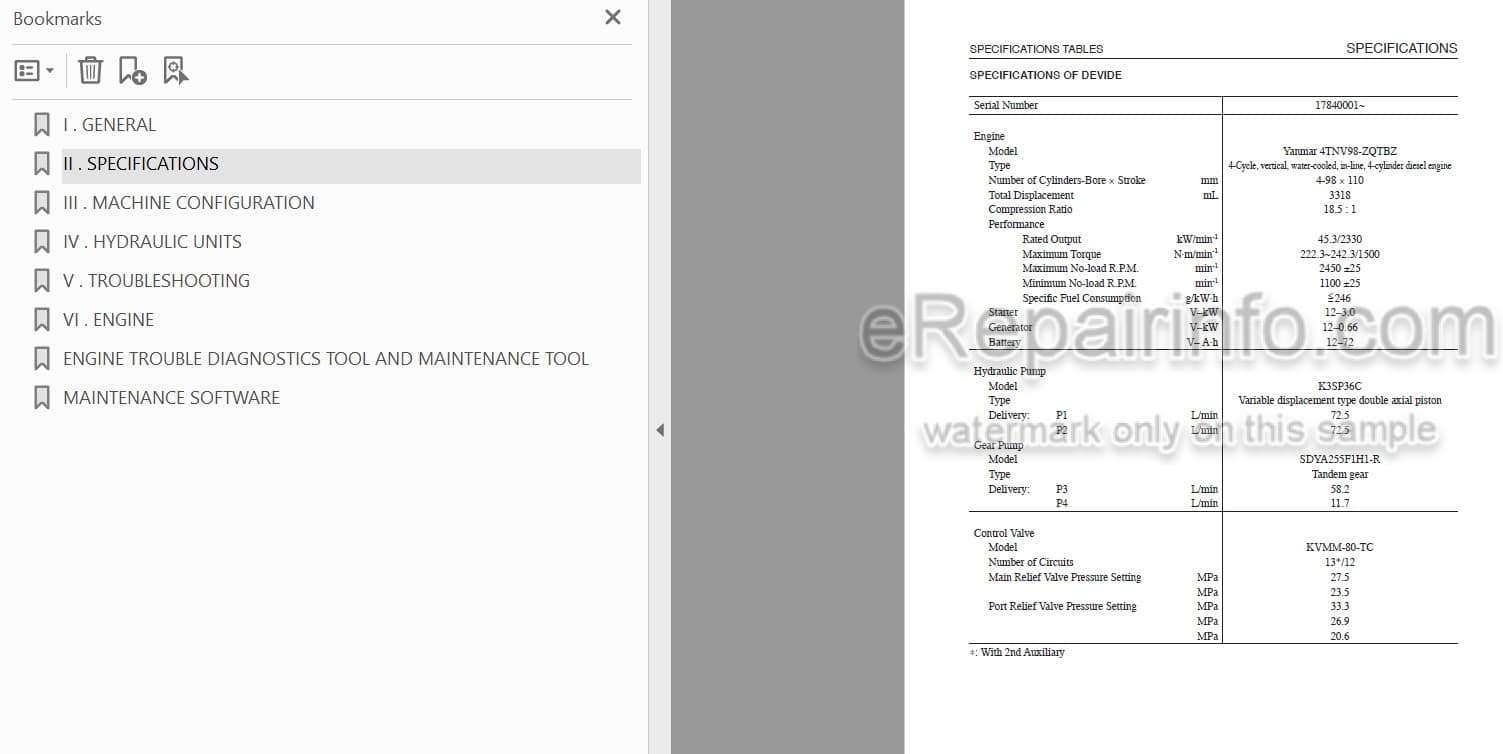Click bookmark icon beside II . SPECIFICATIONS
Screen dimensions: 1503x754
pos(42,164)
